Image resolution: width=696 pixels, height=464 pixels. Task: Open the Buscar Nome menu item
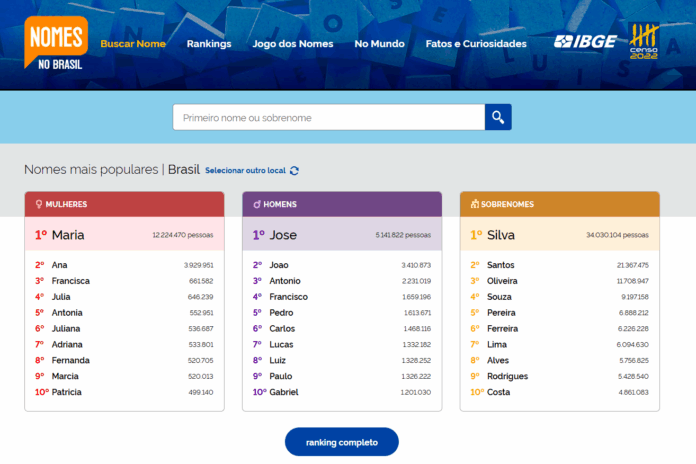133,44
